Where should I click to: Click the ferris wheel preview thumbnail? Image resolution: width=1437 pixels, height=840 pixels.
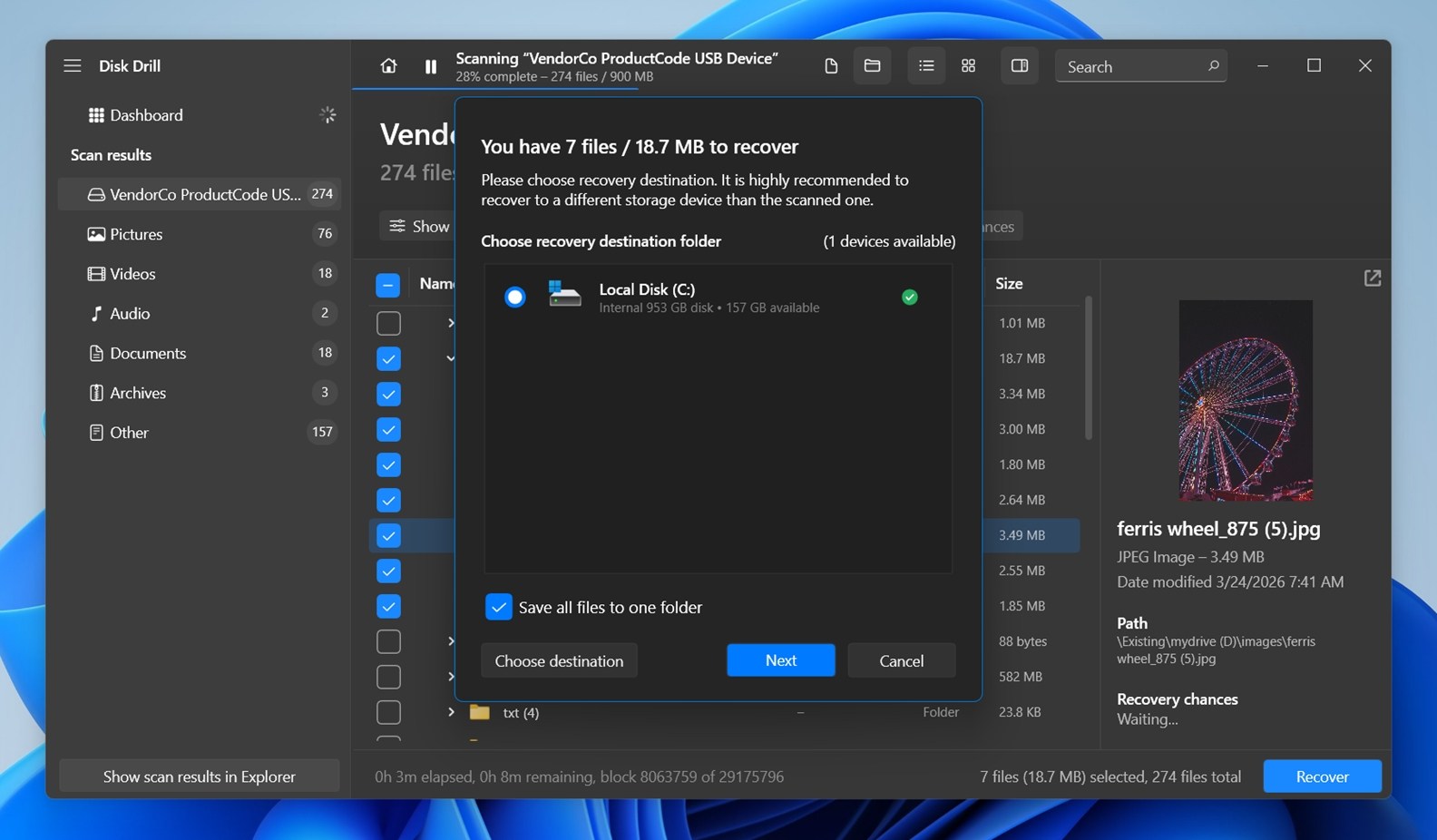(x=1246, y=400)
